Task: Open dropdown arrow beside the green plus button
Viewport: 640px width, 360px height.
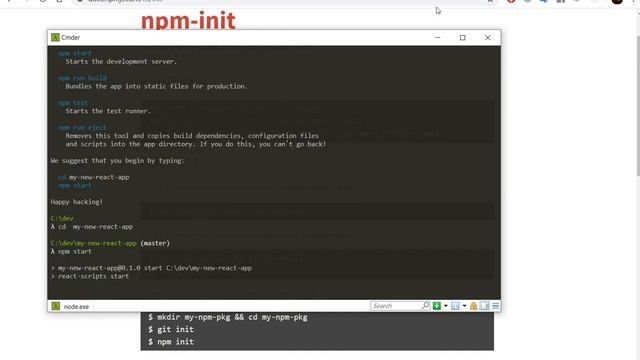Action: [x=446, y=306]
